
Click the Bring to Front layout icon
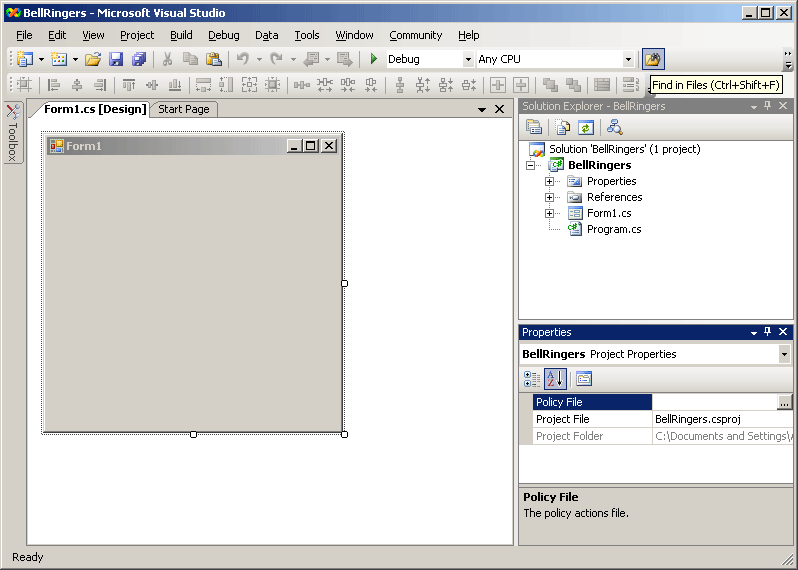(550, 84)
